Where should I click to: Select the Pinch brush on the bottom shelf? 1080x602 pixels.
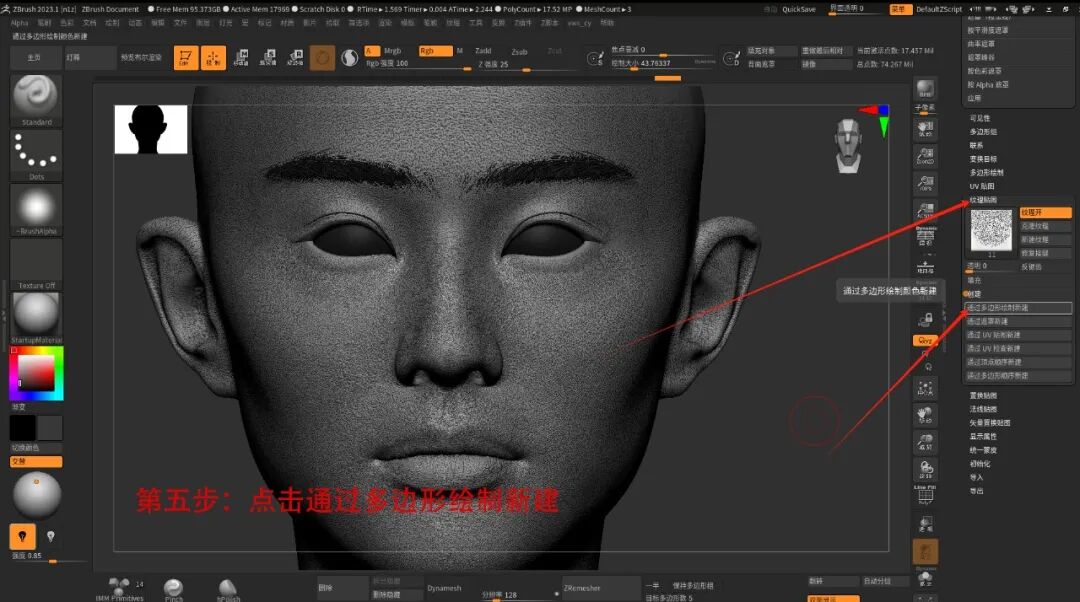pyautogui.click(x=173, y=588)
